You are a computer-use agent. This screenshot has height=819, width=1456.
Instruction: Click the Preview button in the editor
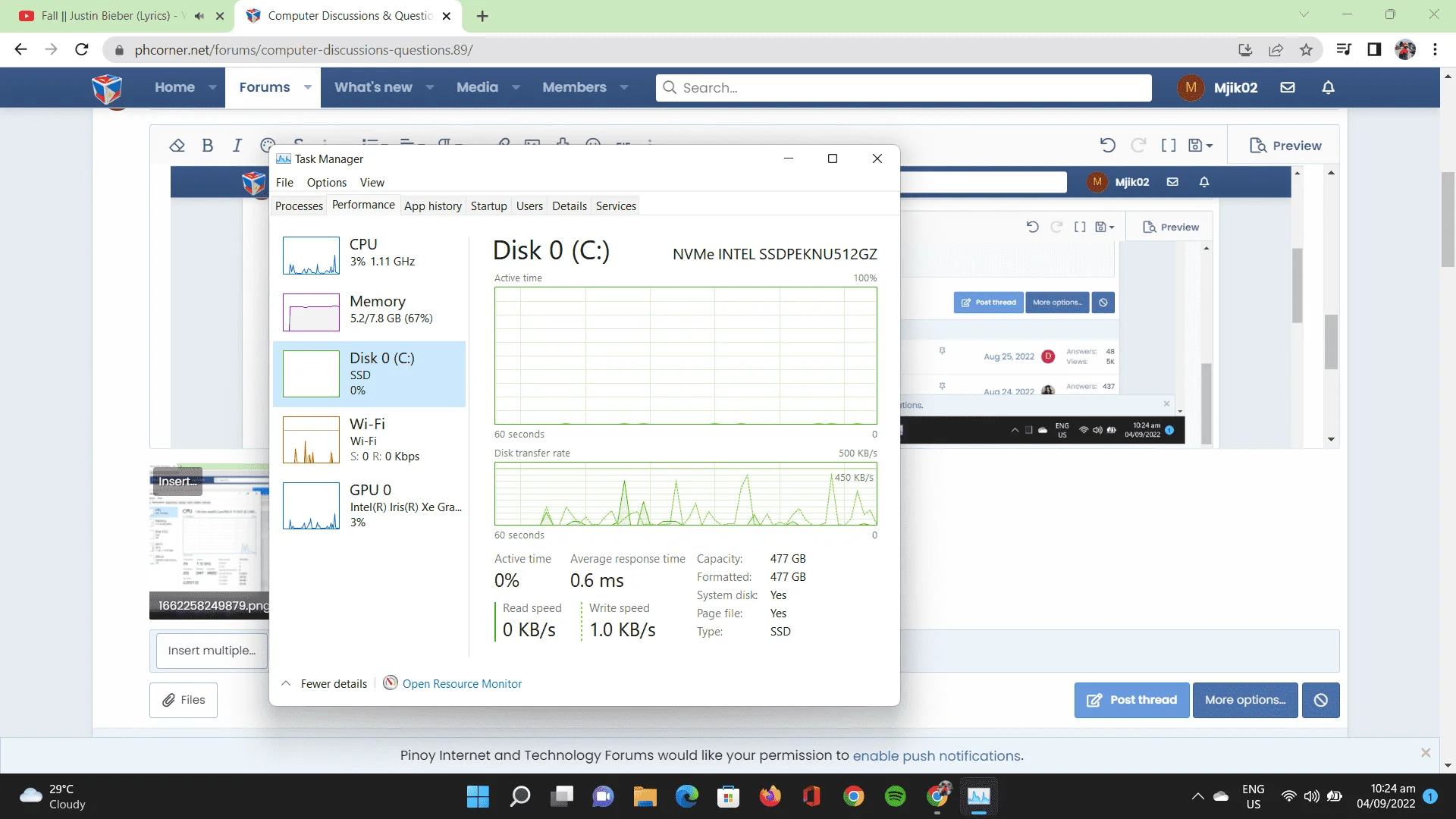[1285, 146]
